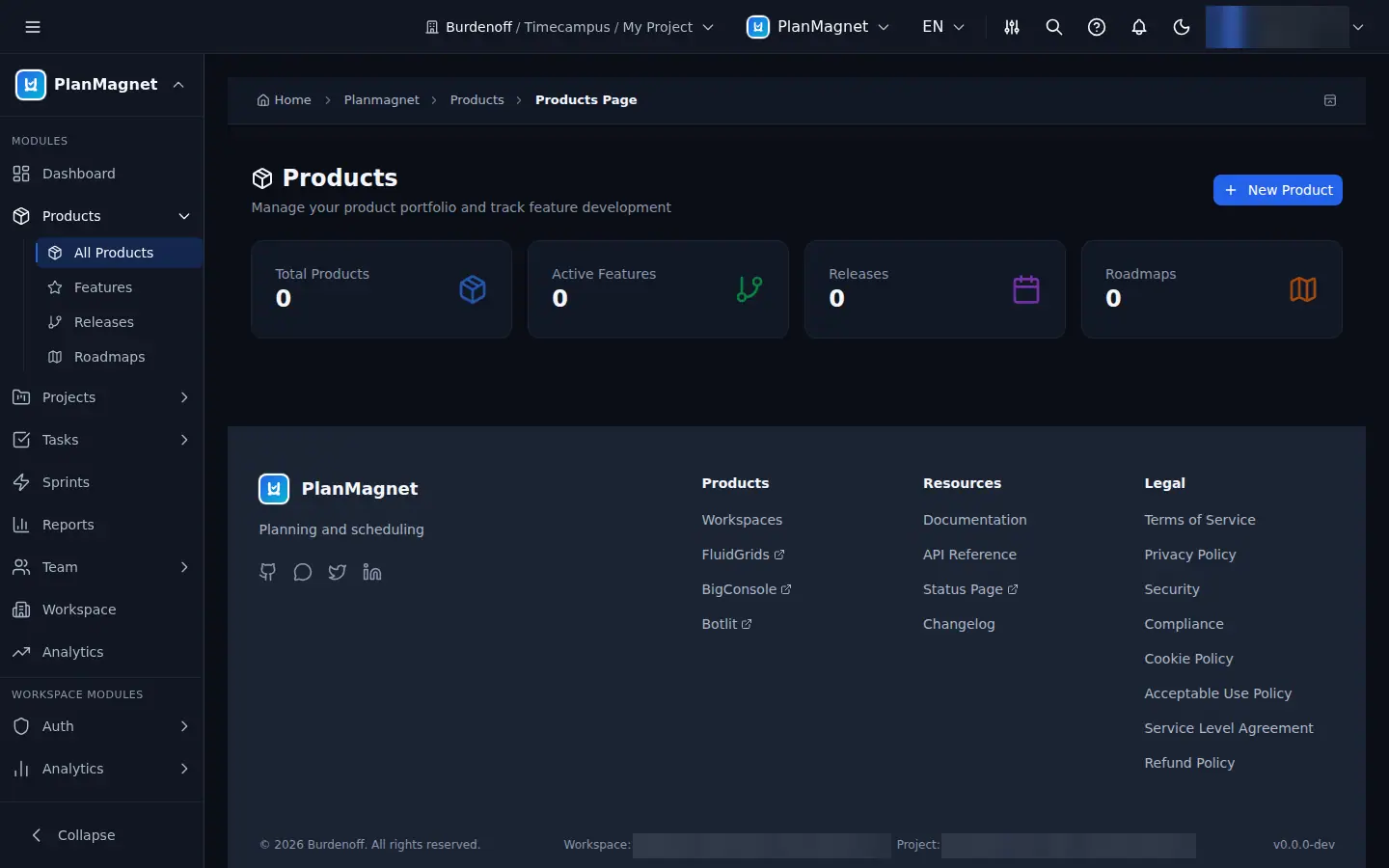Screen dimensions: 1389x868
Task: Open the Twitter icon in footer
Action: coord(338,573)
